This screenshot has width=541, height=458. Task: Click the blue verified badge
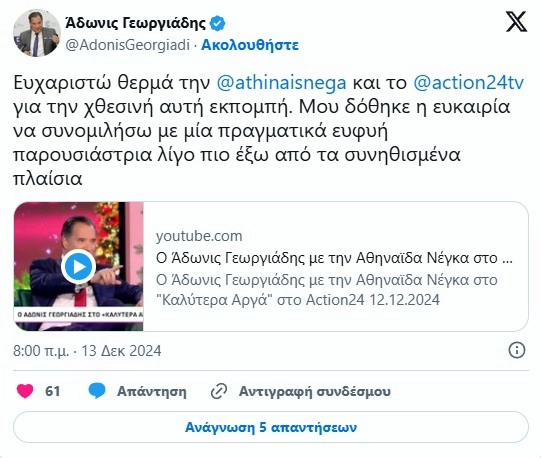(218, 23)
